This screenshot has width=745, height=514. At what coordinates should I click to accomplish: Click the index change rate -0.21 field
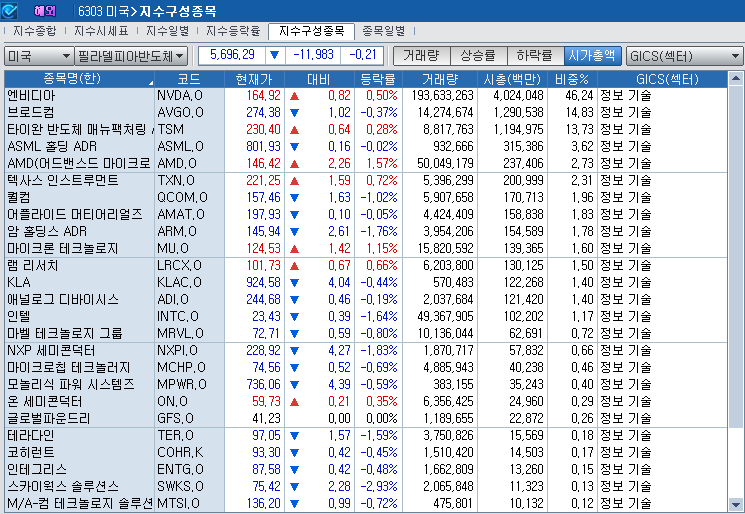(363, 55)
